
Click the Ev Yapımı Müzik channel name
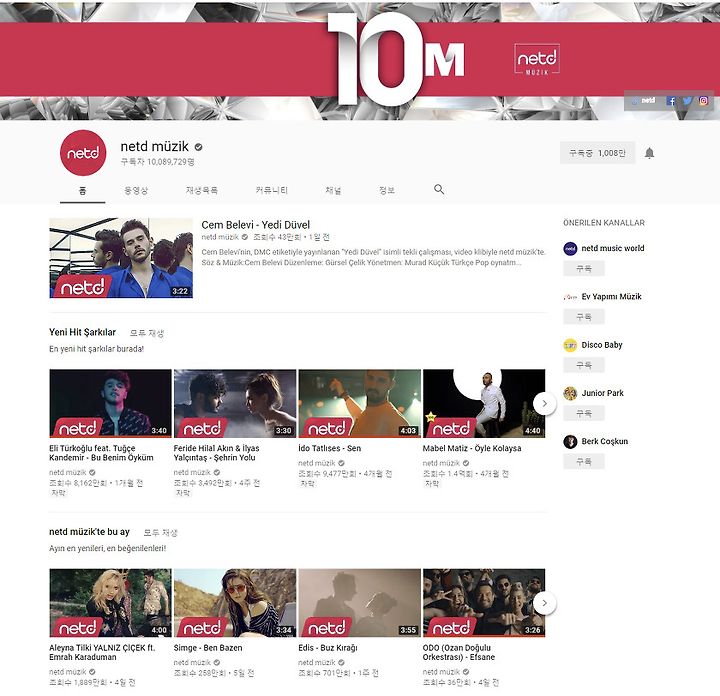point(611,297)
